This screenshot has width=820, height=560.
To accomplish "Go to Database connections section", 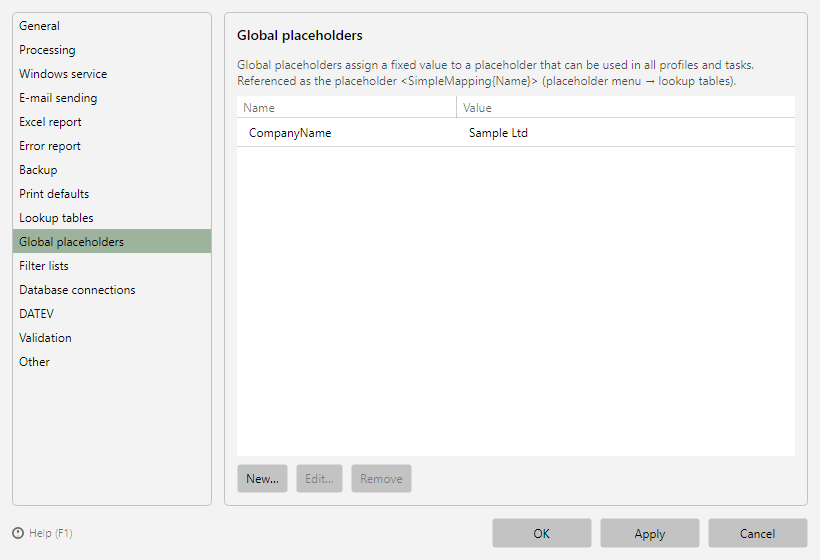I will 112,290.
